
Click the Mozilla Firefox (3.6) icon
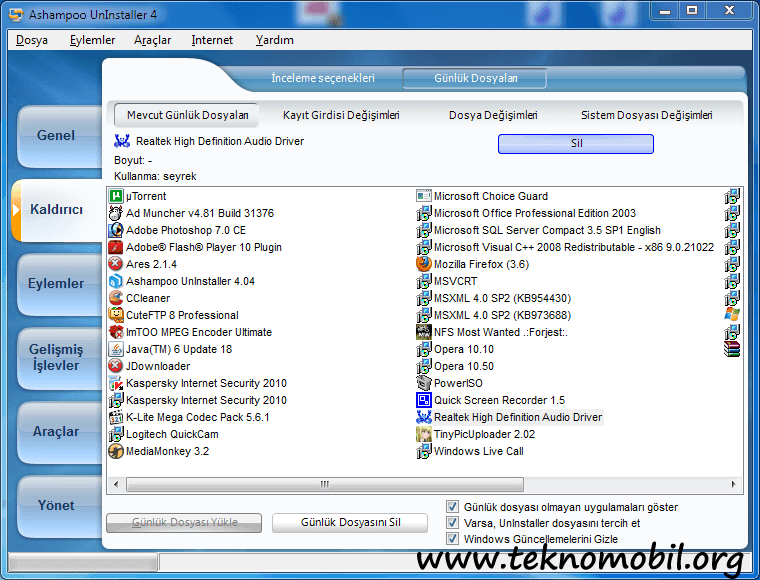pyautogui.click(x=424, y=264)
